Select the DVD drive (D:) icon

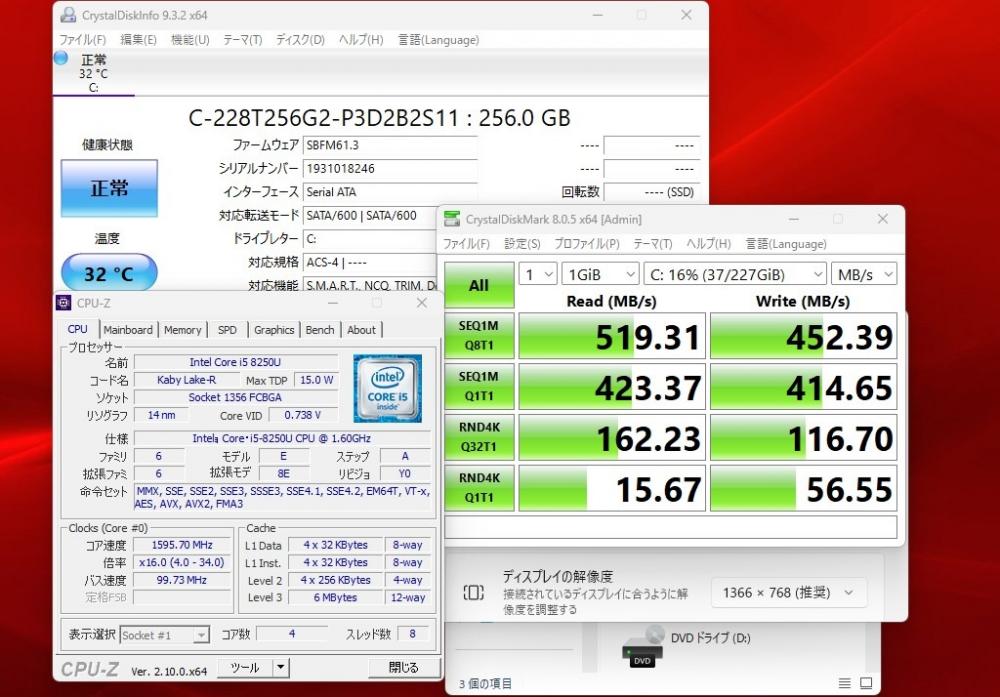pos(643,646)
